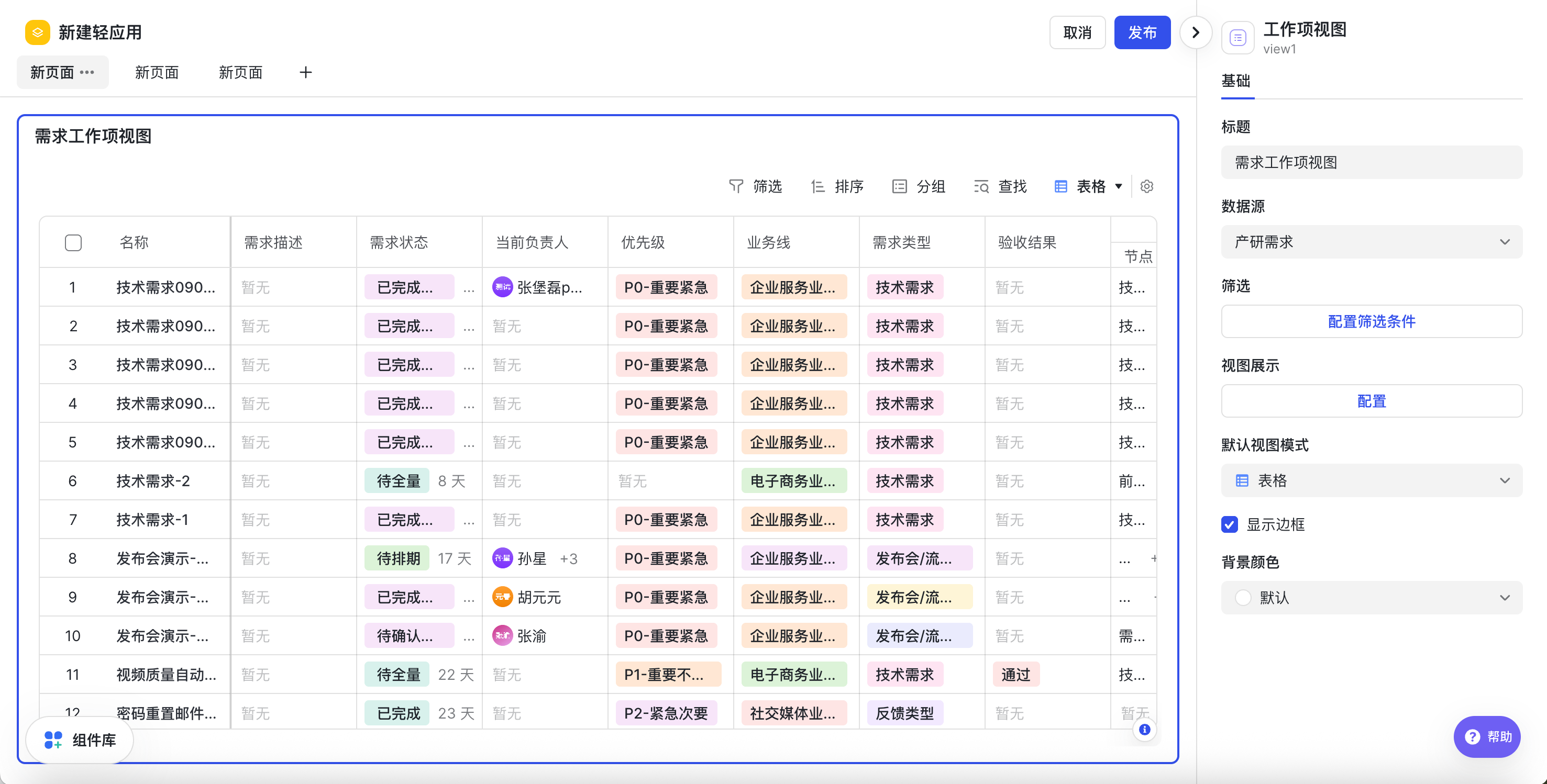The width and height of the screenshot is (1547, 784).
Task: Open the 默认视图模式 dropdown
Action: tap(1372, 480)
